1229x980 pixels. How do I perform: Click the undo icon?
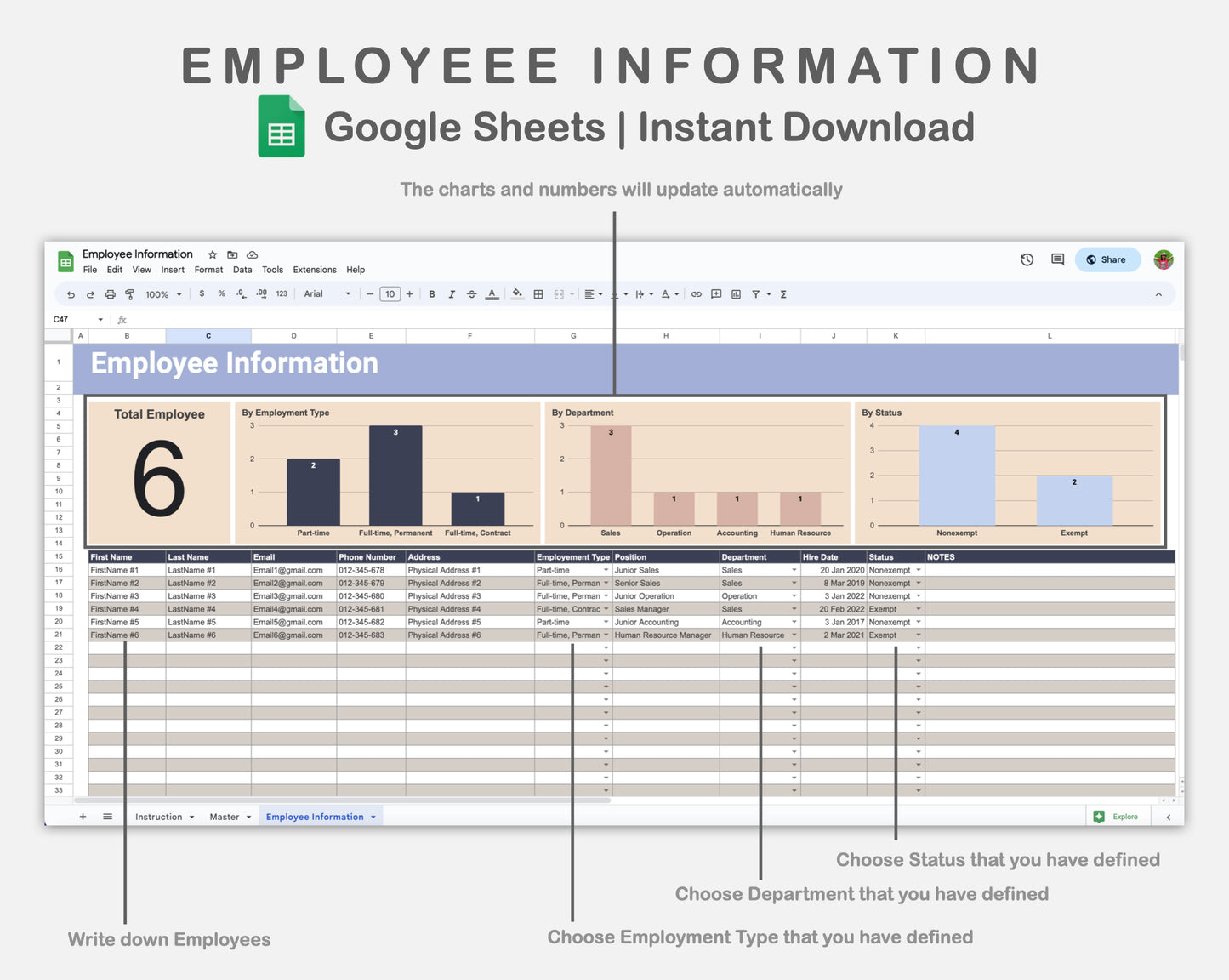(71, 293)
